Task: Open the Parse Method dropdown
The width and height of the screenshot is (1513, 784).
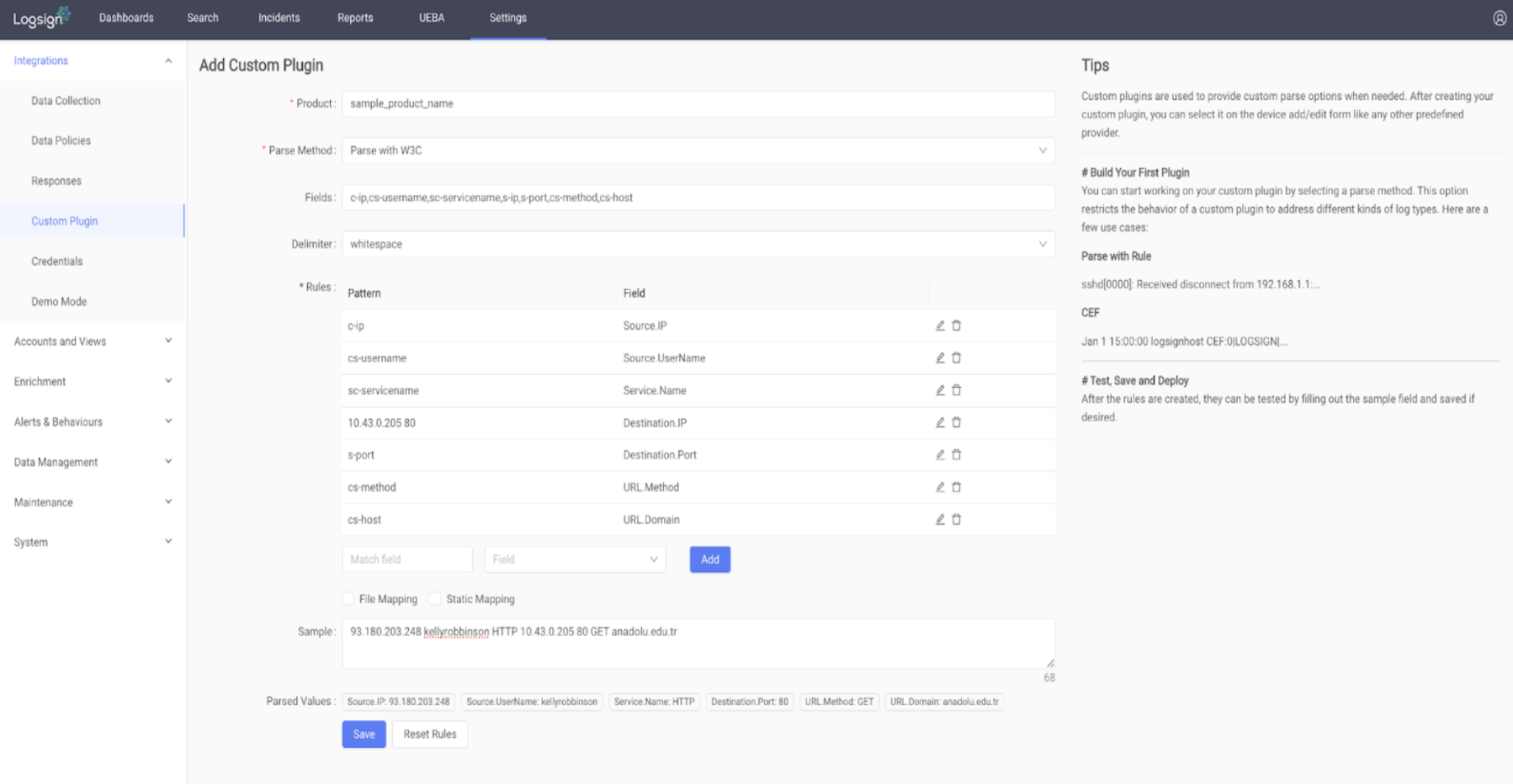Action: (698, 151)
